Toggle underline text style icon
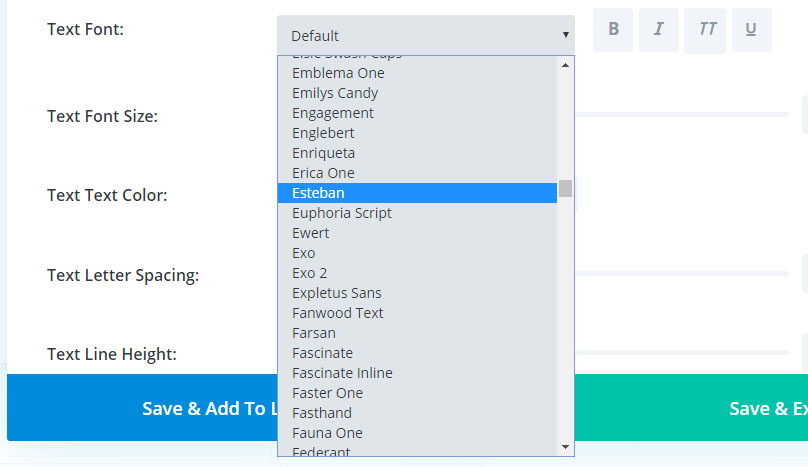 click(x=751, y=30)
